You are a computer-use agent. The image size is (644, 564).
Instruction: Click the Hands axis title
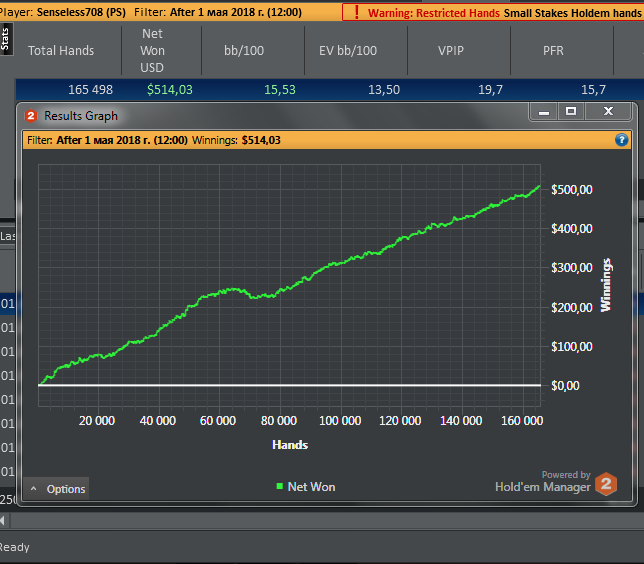coord(290,445)
